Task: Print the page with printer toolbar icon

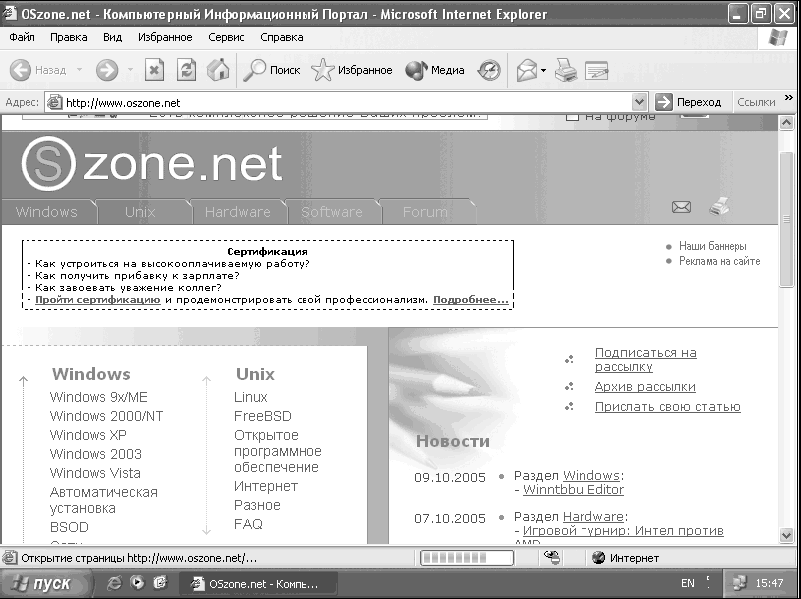Action: 566,70
